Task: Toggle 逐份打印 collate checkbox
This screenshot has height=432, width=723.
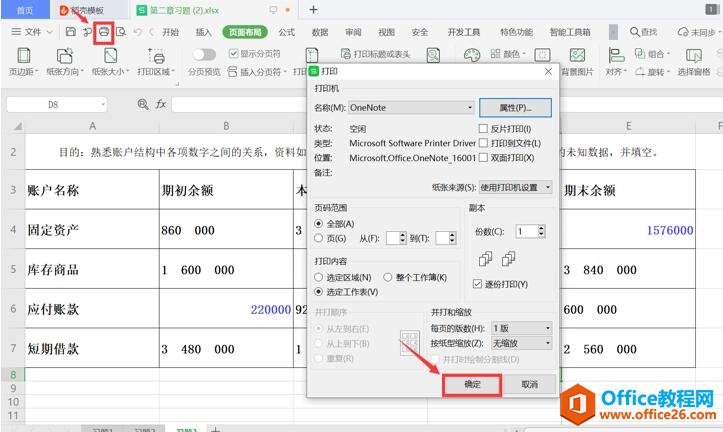Action: (477, 284)
